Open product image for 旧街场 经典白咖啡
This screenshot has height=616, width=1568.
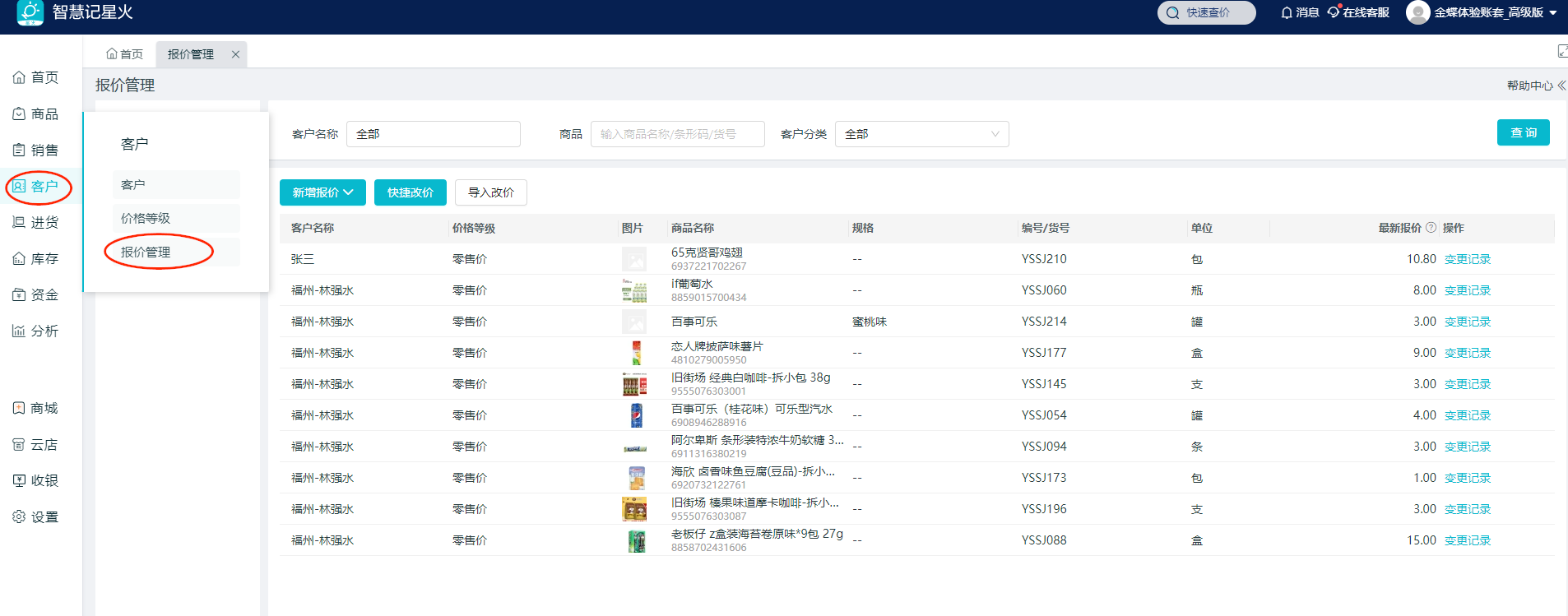[634, 384]
